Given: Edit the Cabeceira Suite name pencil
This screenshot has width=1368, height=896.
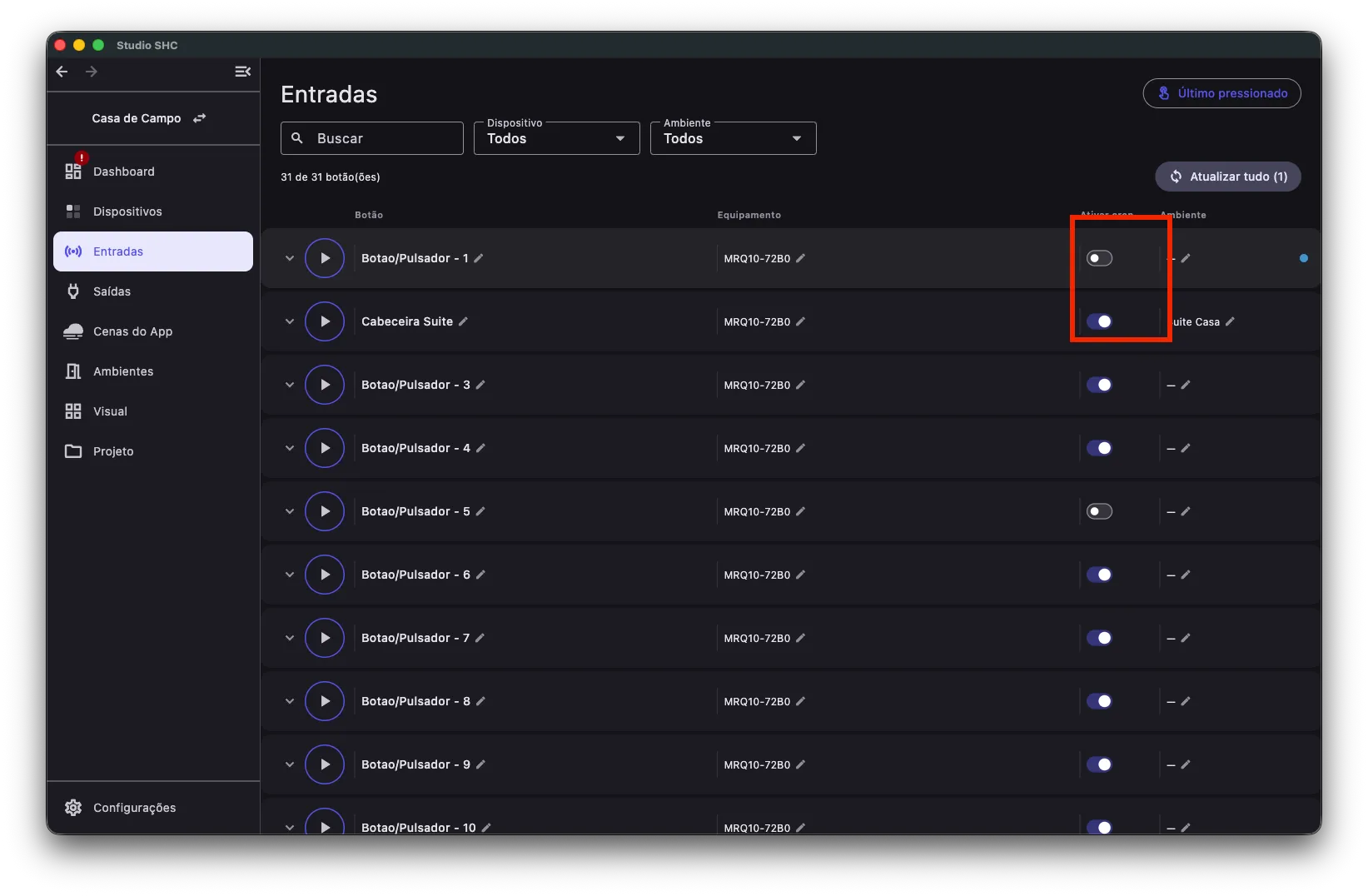Looking at the screenshot, I should click(463, 321).
